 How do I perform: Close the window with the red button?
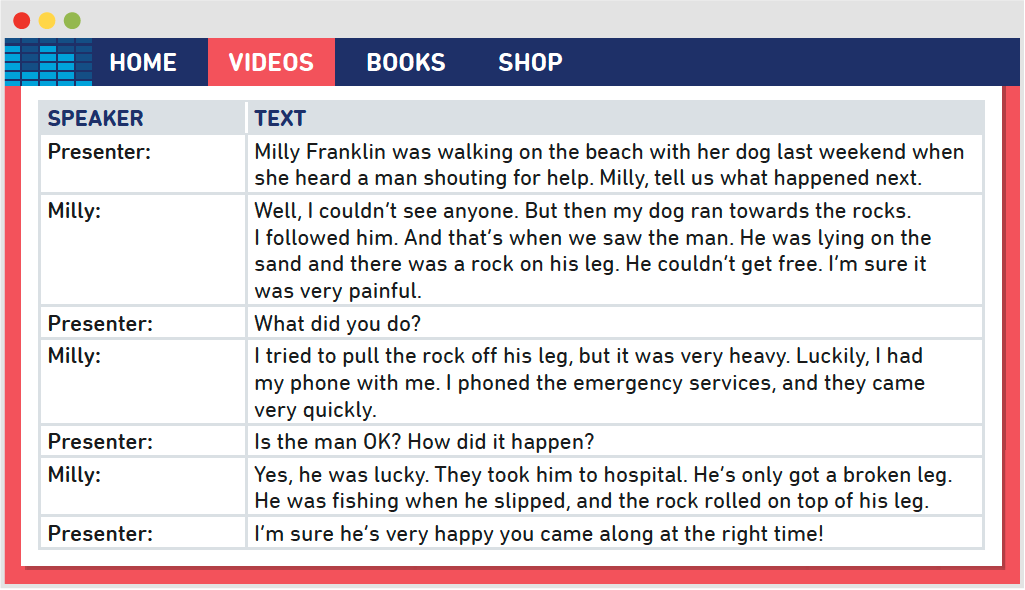21,20
